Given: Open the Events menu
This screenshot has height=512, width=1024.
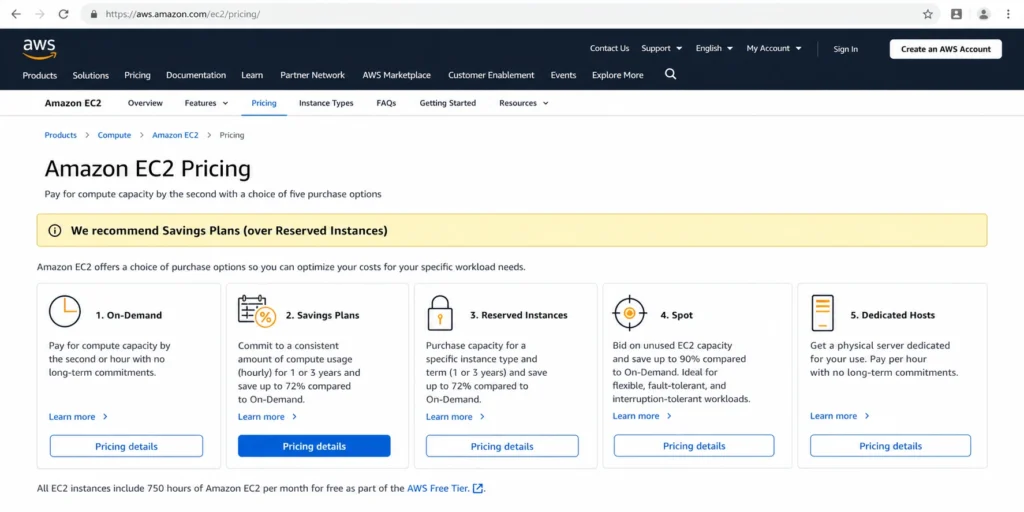Looking at the screenshot, I should [563, 75].
